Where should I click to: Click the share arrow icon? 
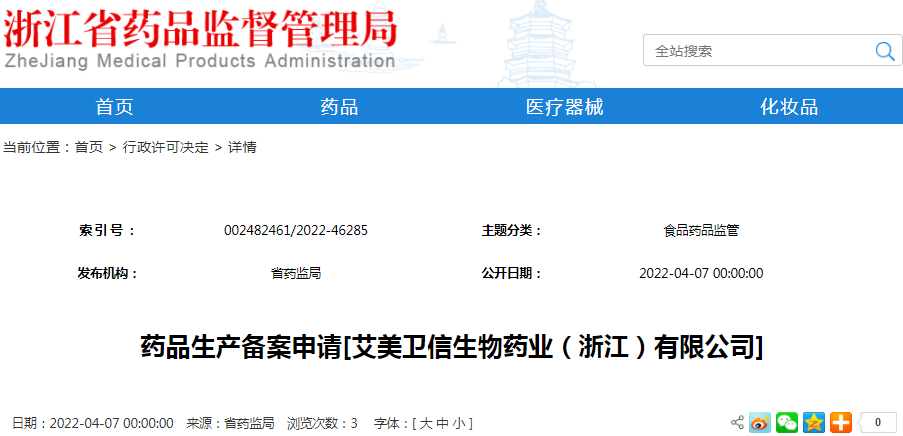click(737, 423)
